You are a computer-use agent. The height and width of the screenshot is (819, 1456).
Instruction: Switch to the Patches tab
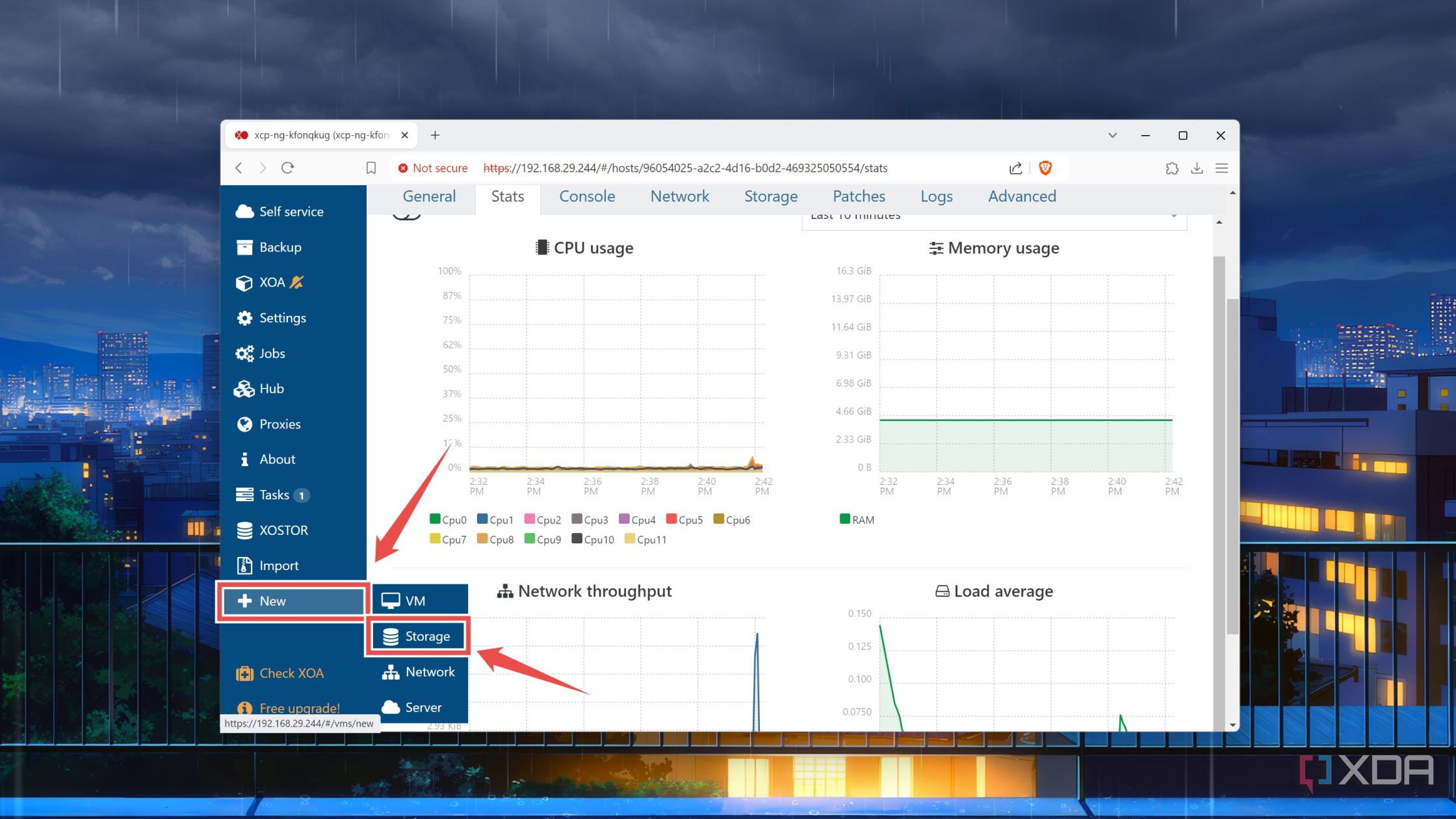tap(859, 196)
